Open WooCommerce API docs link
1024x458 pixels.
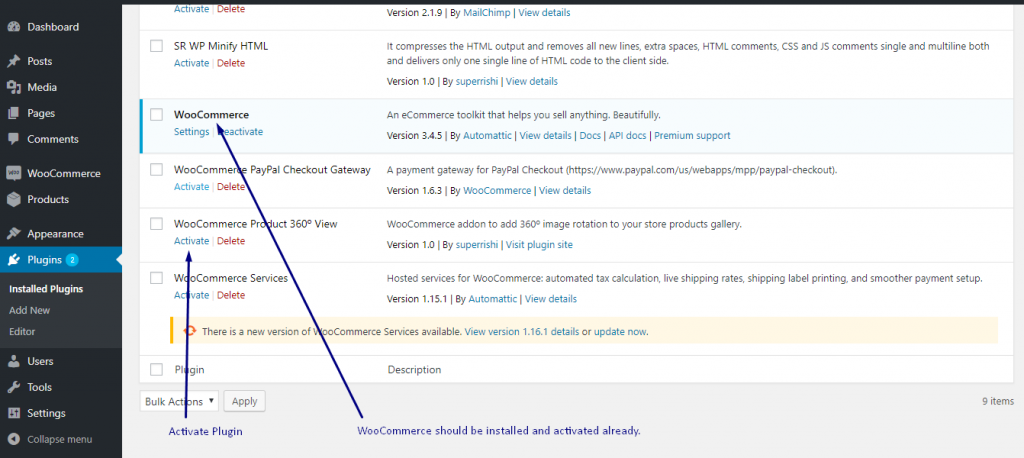(628, 136)
